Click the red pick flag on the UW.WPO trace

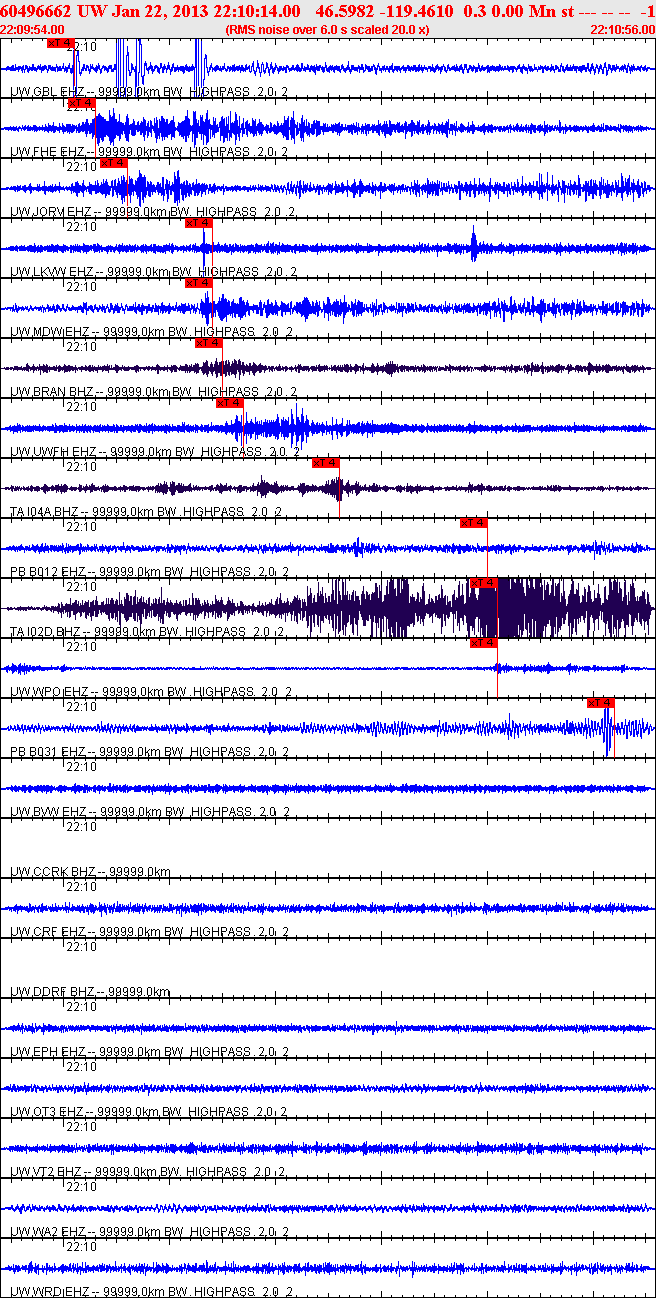pyautogui.click(x=484, y=643)
